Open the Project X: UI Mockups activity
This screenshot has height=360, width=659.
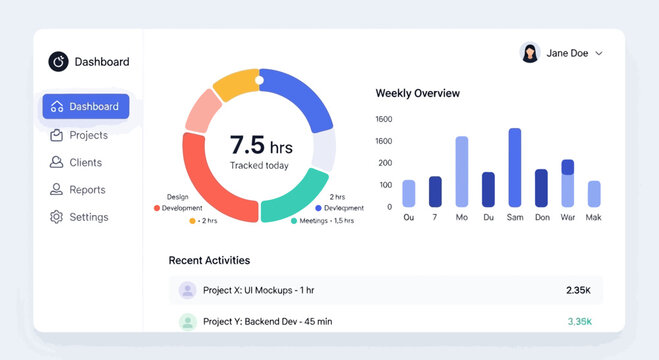coord(386,290)
